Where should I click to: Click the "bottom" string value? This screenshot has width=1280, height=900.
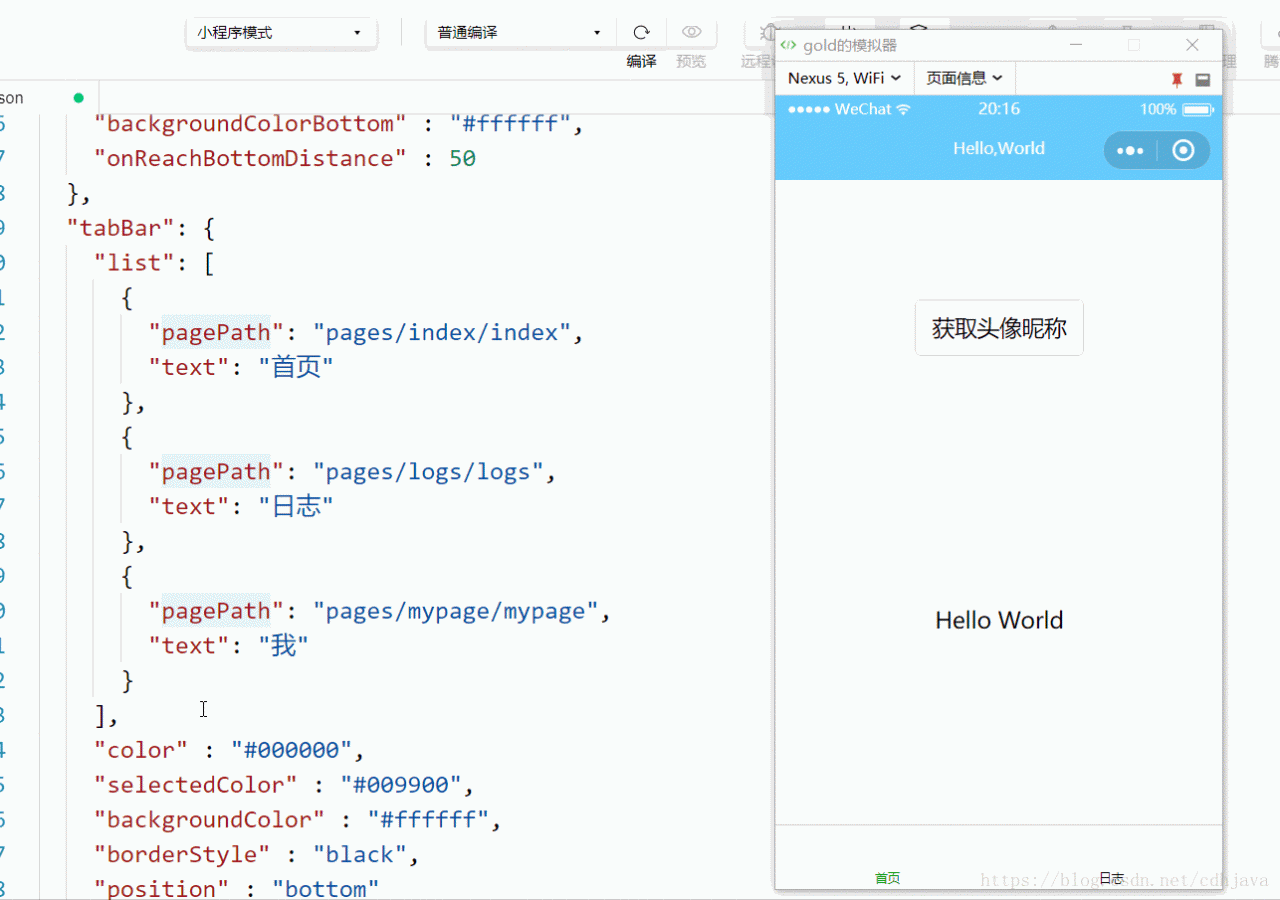[x=326, y=889]
